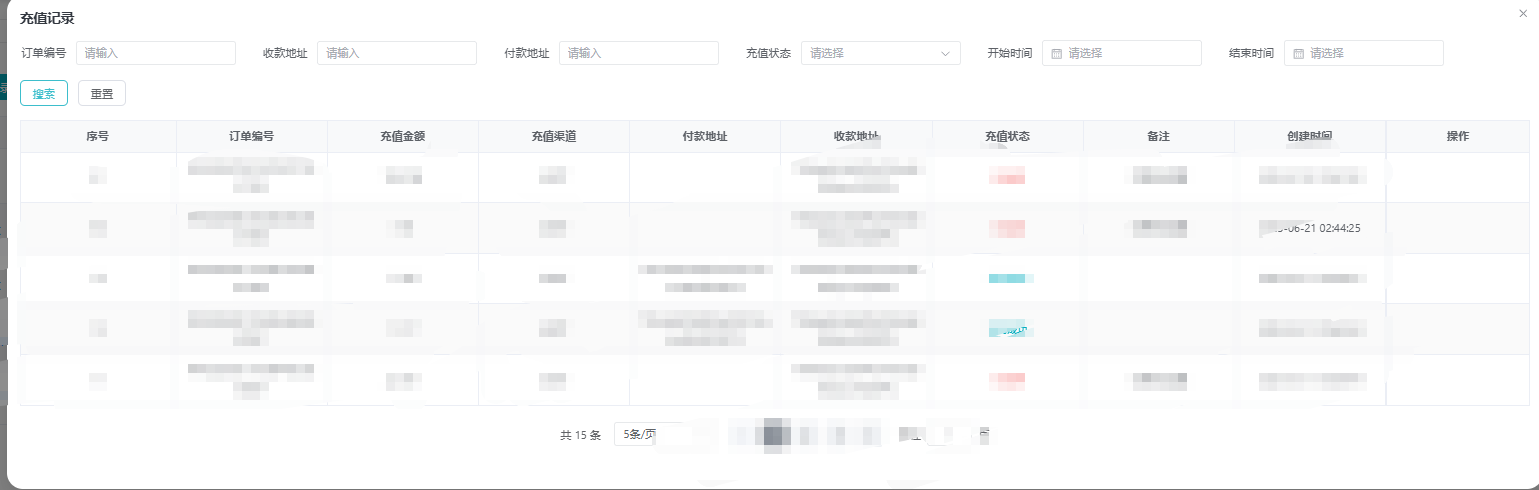The height and width of the screenshot is (490, 1539).
Task: Open the 5条/页 page size selector
Action: coord(650,435)
